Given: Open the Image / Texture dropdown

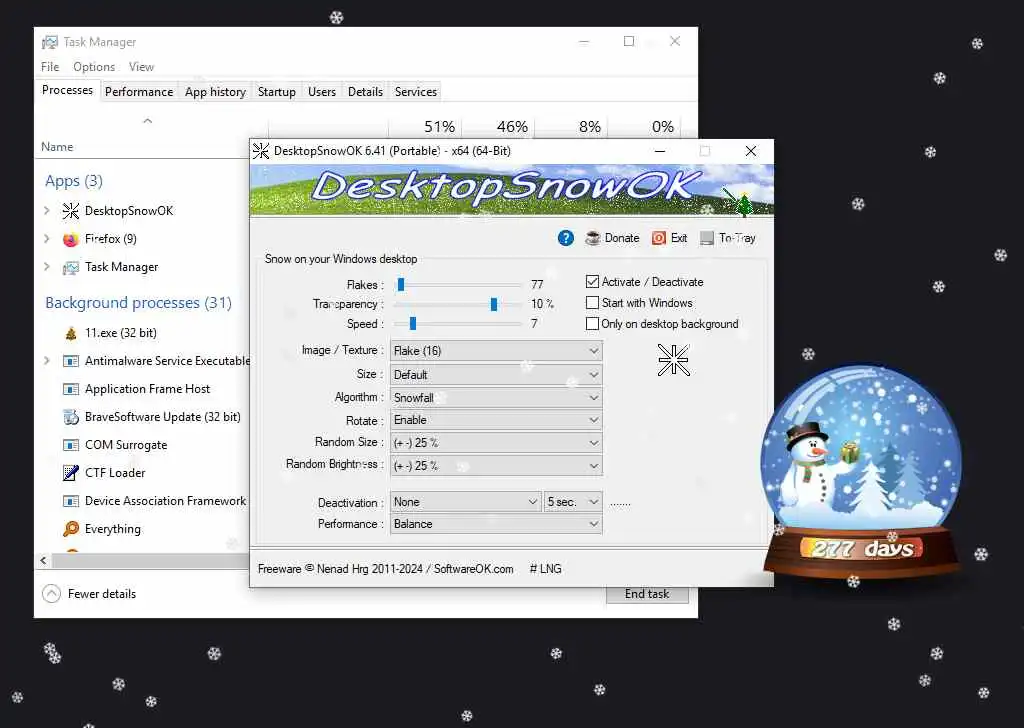Looking at the screenshot, I should (496, 351).
